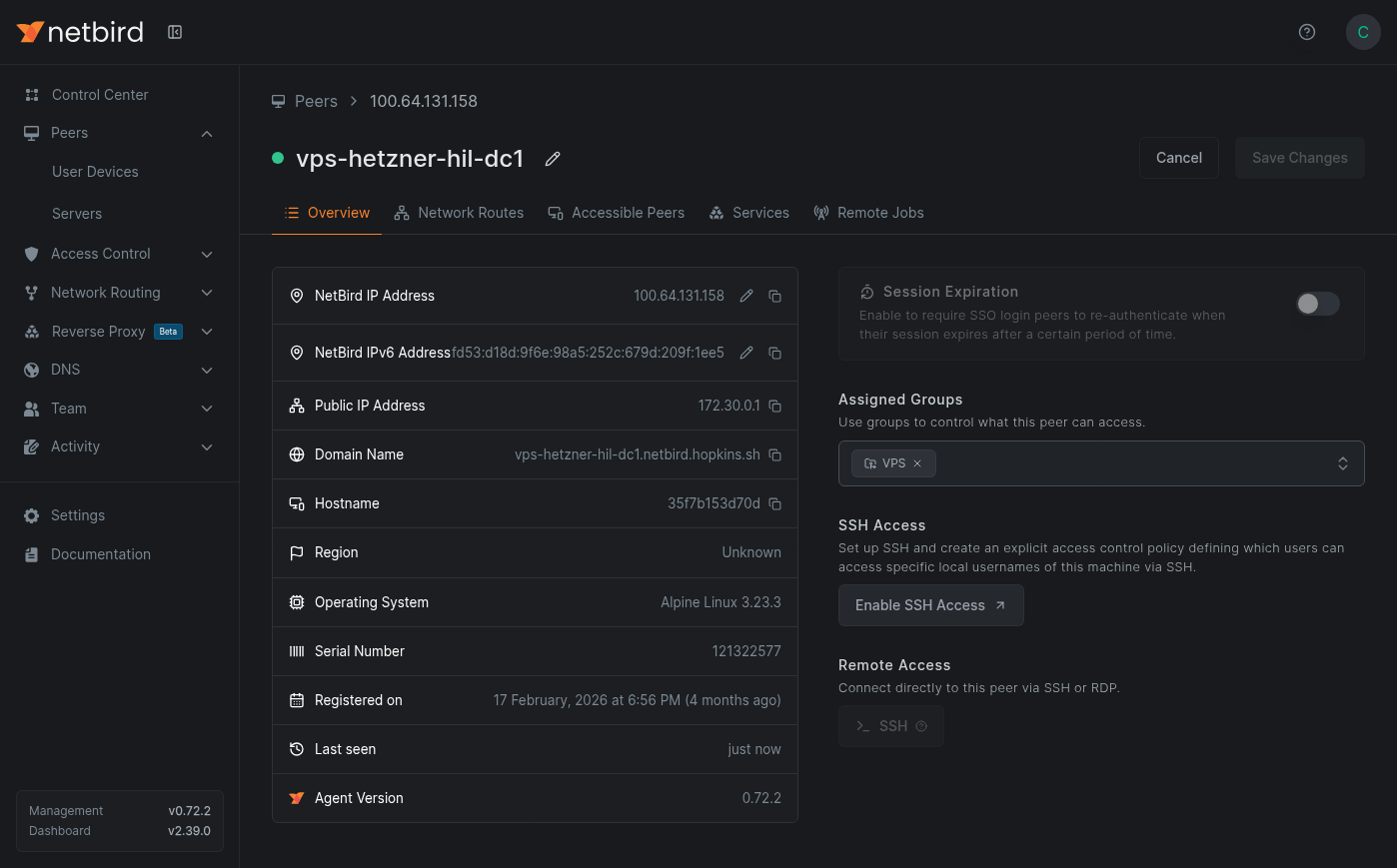Image resolution: width=1397 pixels, height=868 pixels.
Task: Expand the Network Routing menu
Action: point(207,293)
